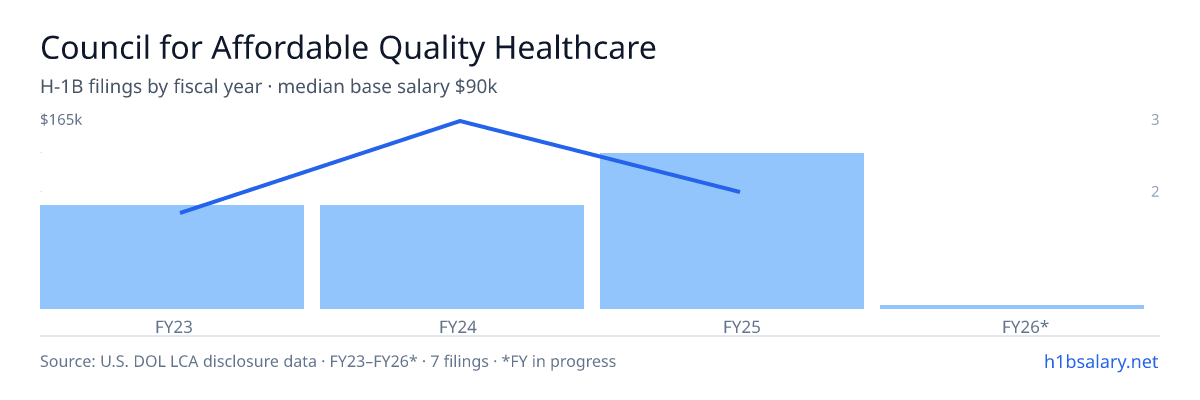
Task: Click the salary line peak at FY24
Action: tap(460, 121)
